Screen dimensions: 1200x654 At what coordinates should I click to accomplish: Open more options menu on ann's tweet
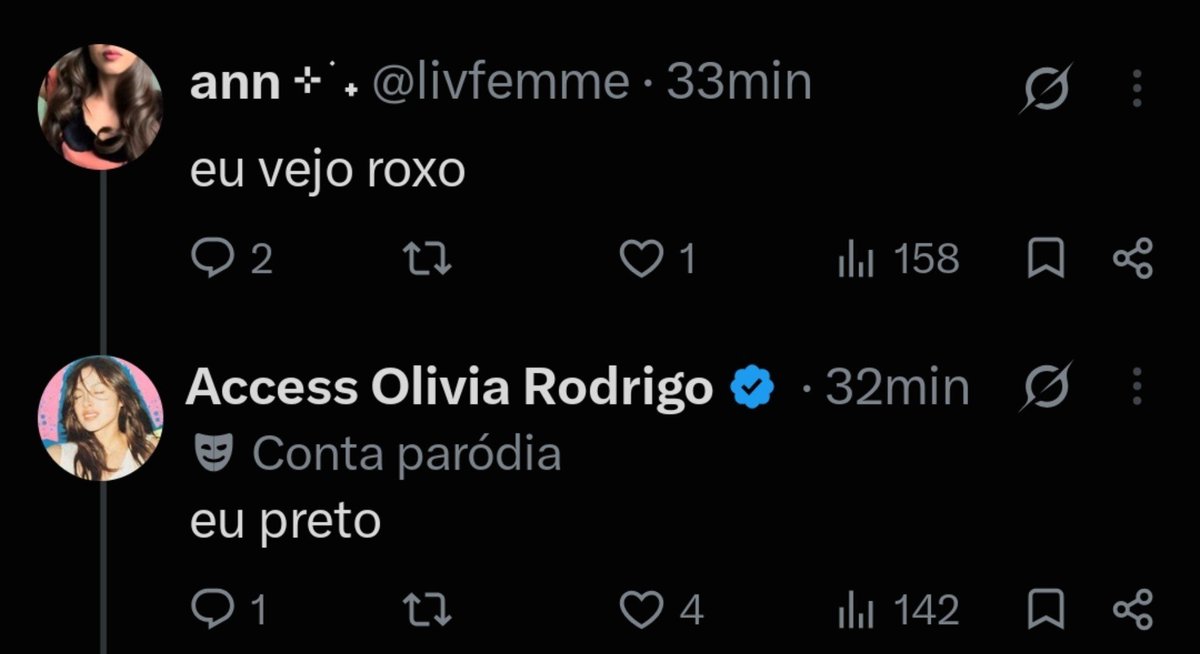pyautogui.click(x=1136, y=88)
